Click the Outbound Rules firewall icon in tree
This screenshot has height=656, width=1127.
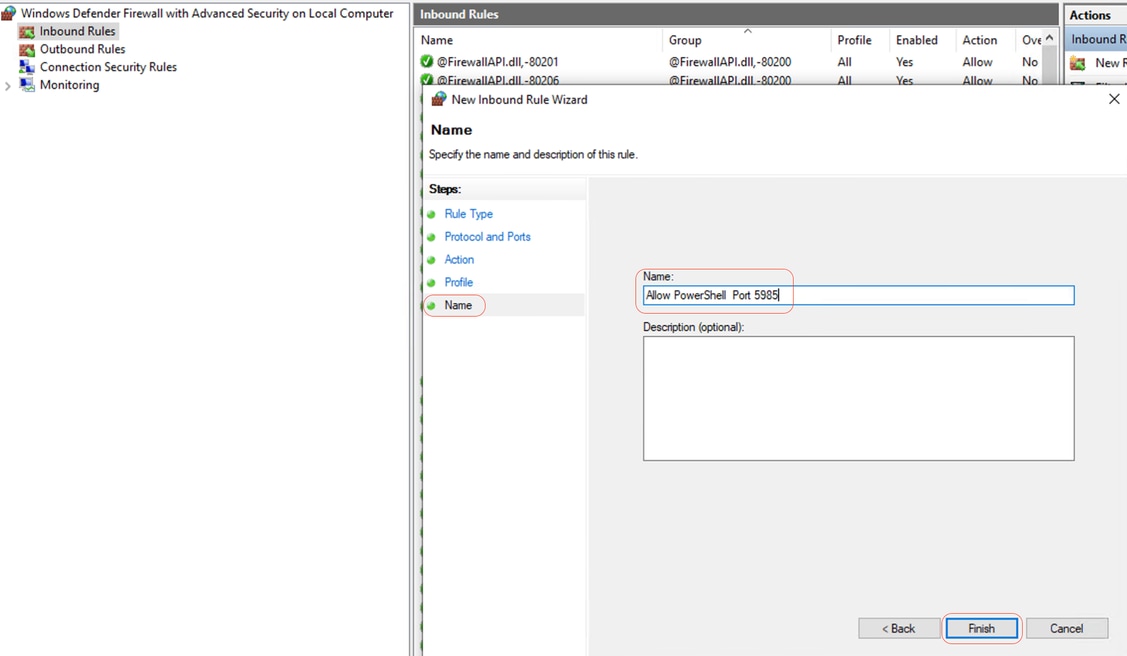click(x=27, y=50)
